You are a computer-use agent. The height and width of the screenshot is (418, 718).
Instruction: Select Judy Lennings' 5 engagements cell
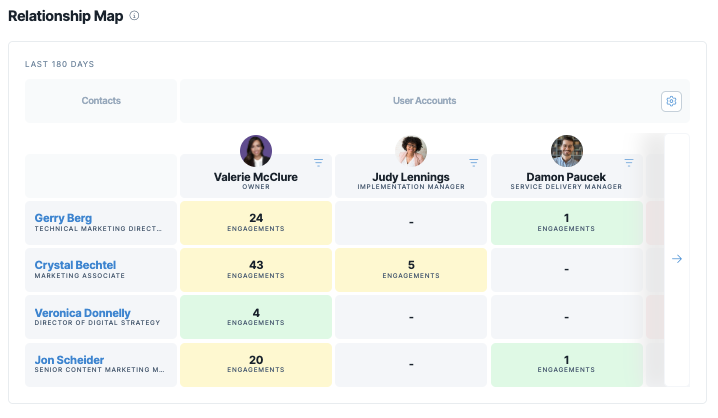(x=411, y=270)
